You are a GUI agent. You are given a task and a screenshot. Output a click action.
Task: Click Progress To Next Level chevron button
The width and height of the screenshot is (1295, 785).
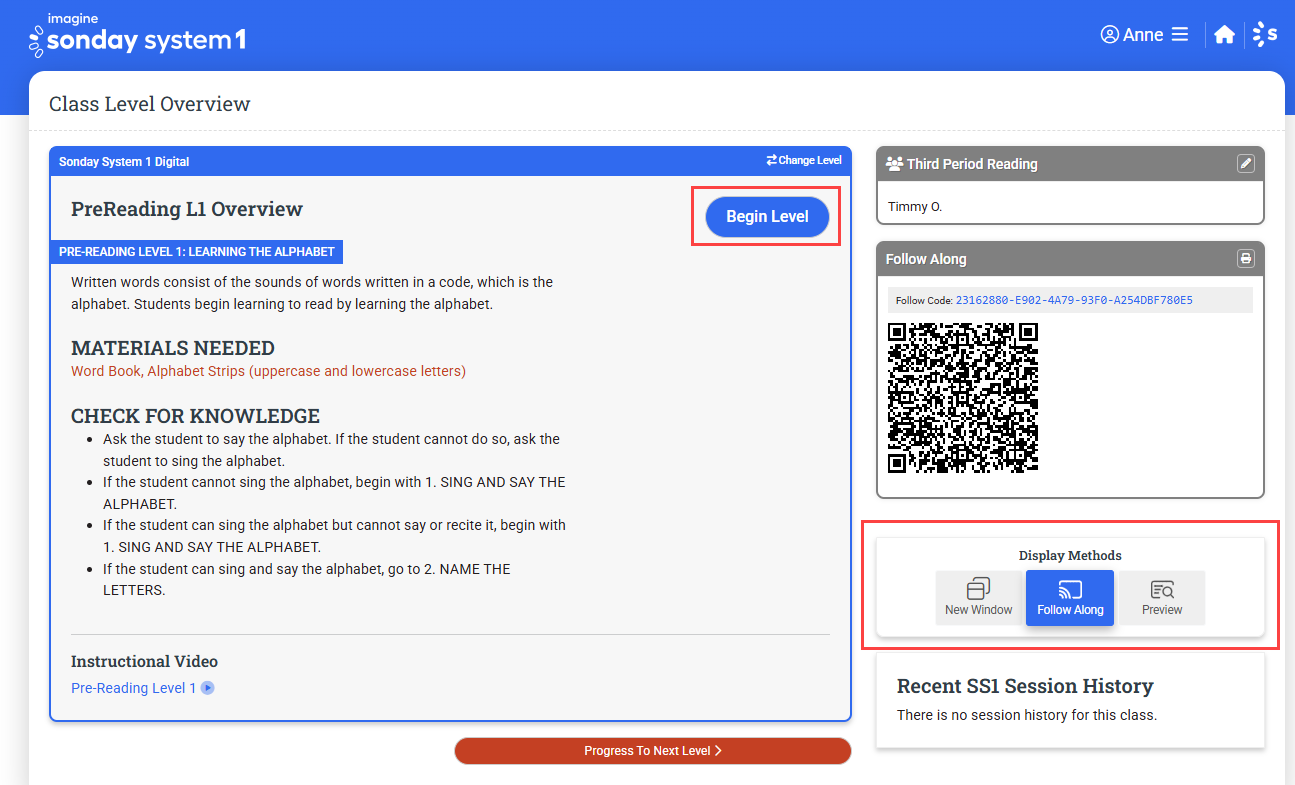click(653, 751)
